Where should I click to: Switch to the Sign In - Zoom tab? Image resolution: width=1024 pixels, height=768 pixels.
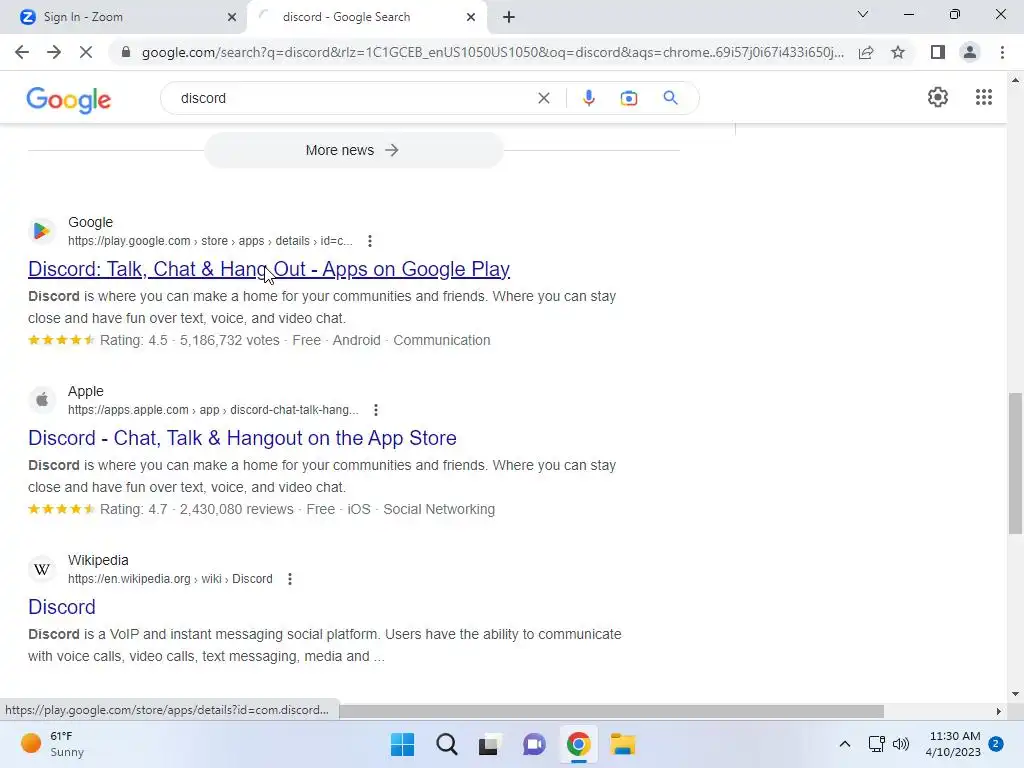point(124,17)
